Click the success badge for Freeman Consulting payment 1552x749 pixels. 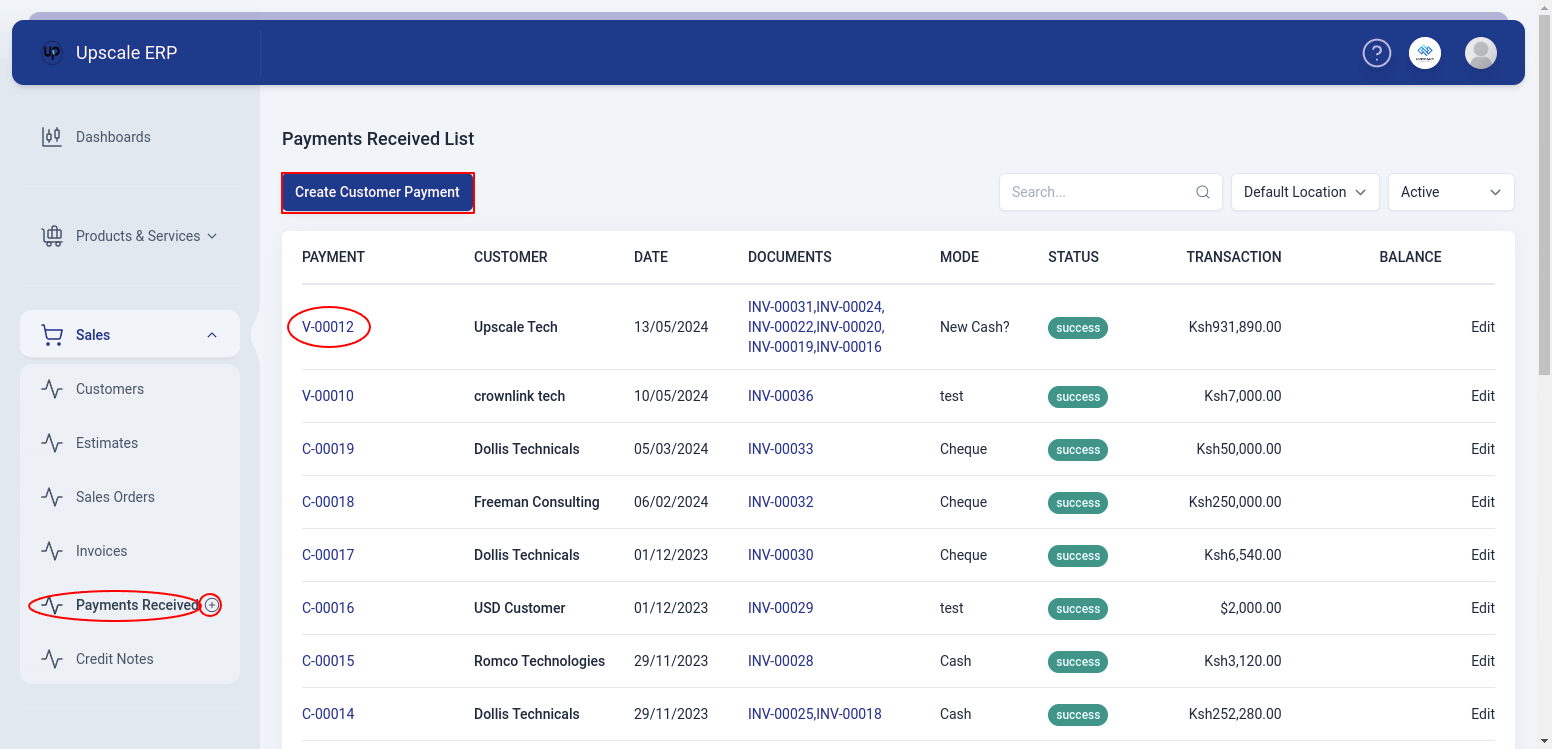click(x=1077, y=502)
